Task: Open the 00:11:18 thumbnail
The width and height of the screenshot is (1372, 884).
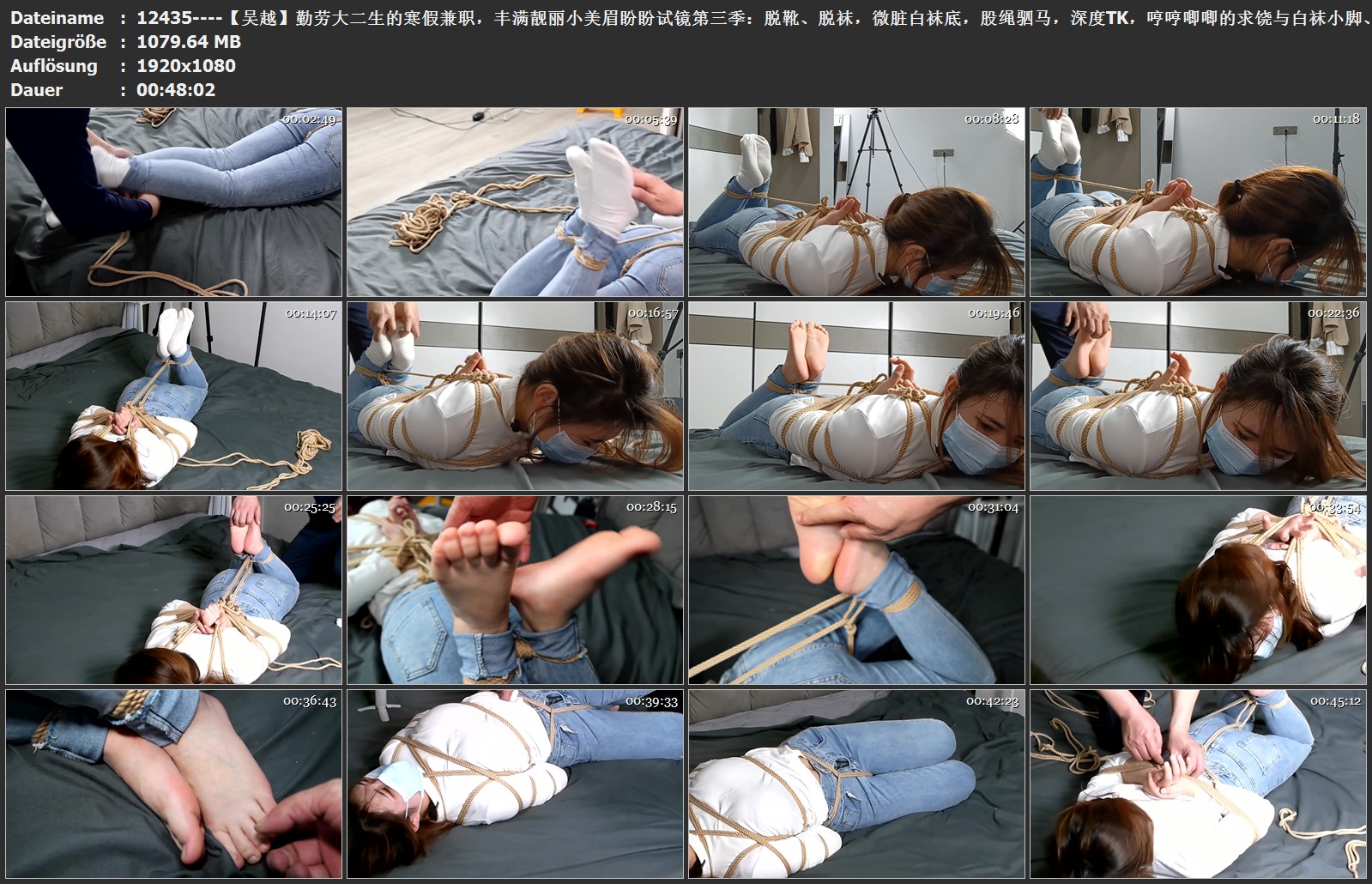Action: click(x=1198, y=203)
